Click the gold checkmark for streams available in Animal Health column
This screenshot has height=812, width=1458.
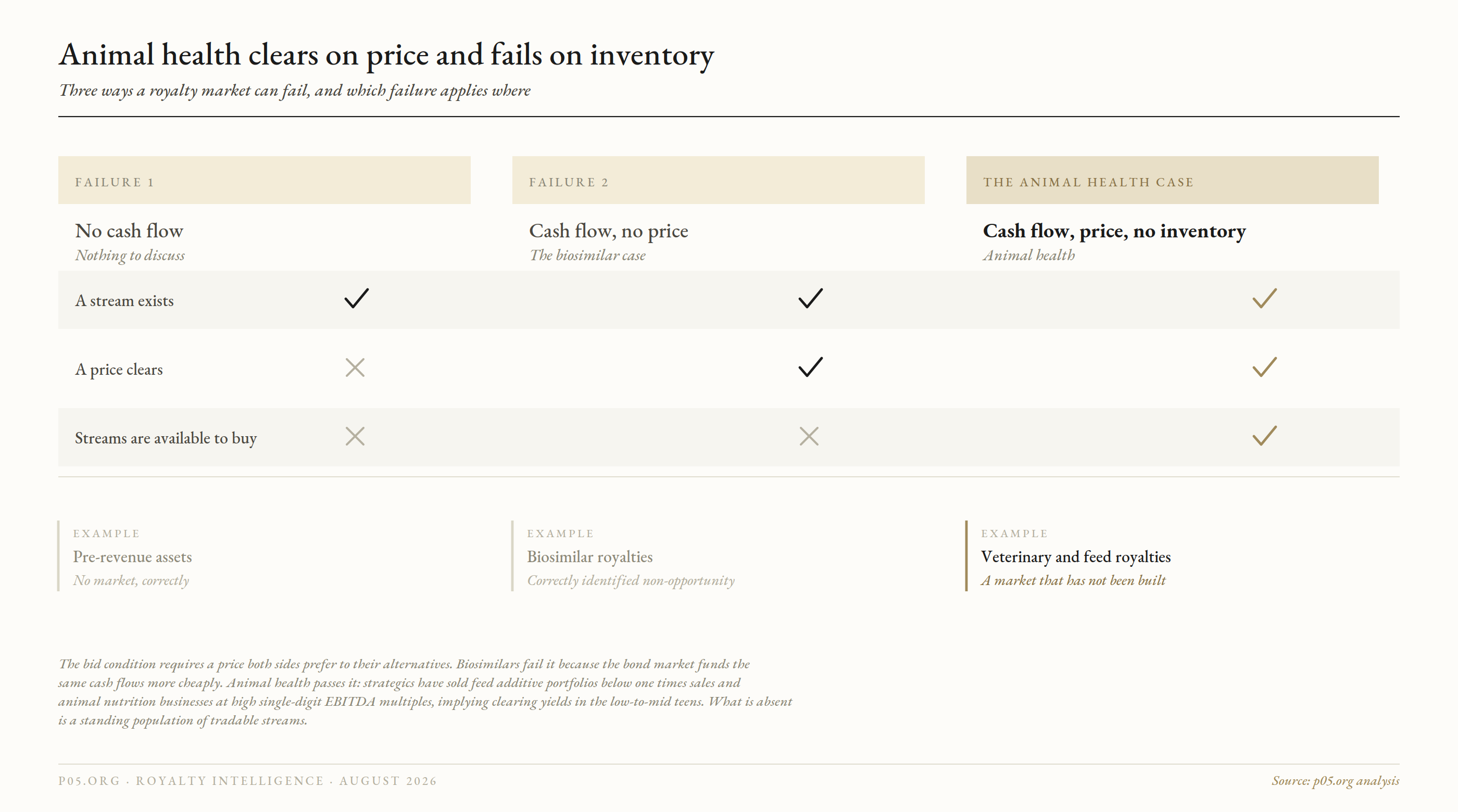click(1264, 436)
